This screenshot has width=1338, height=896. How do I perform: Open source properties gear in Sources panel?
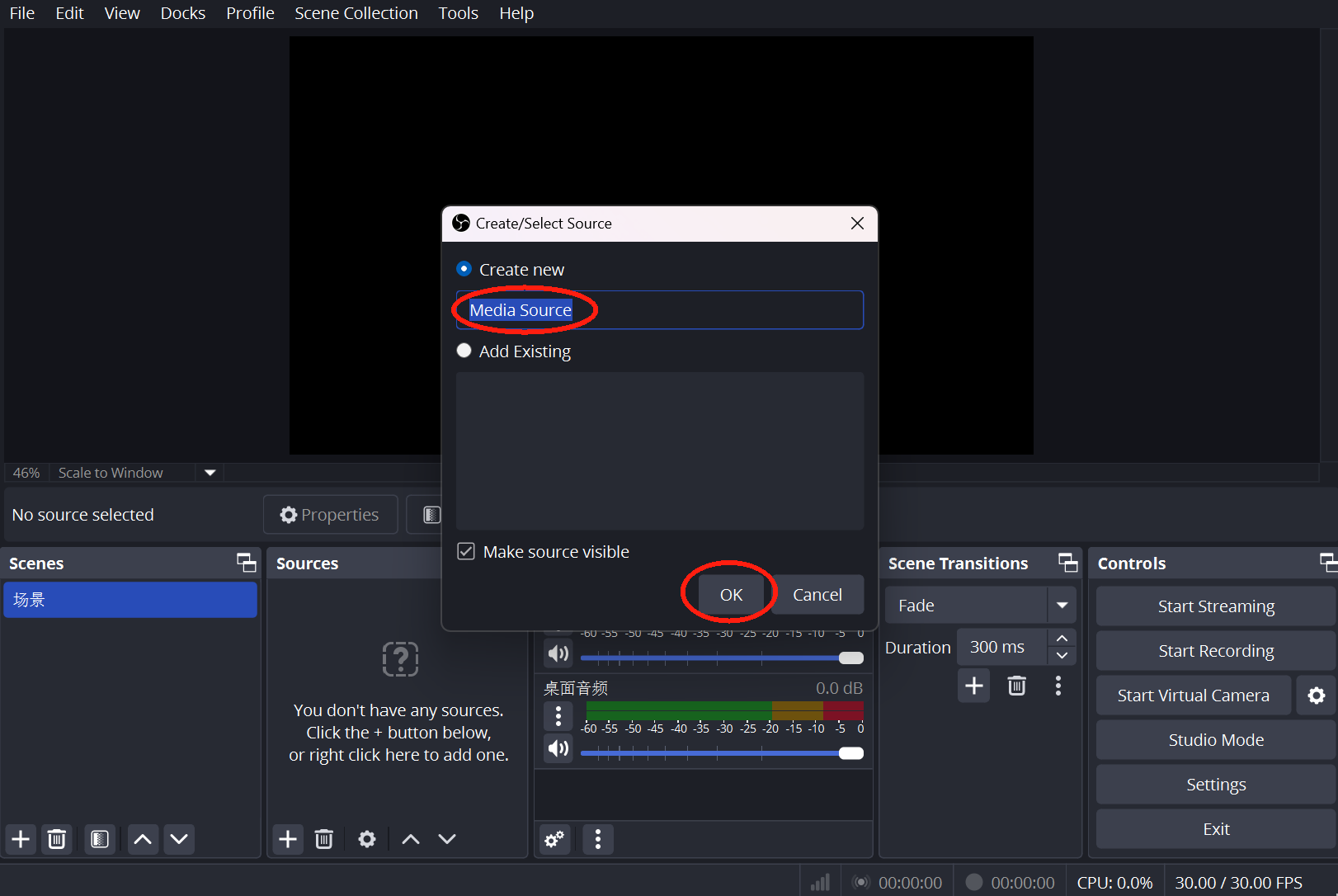tap(366, 839)
